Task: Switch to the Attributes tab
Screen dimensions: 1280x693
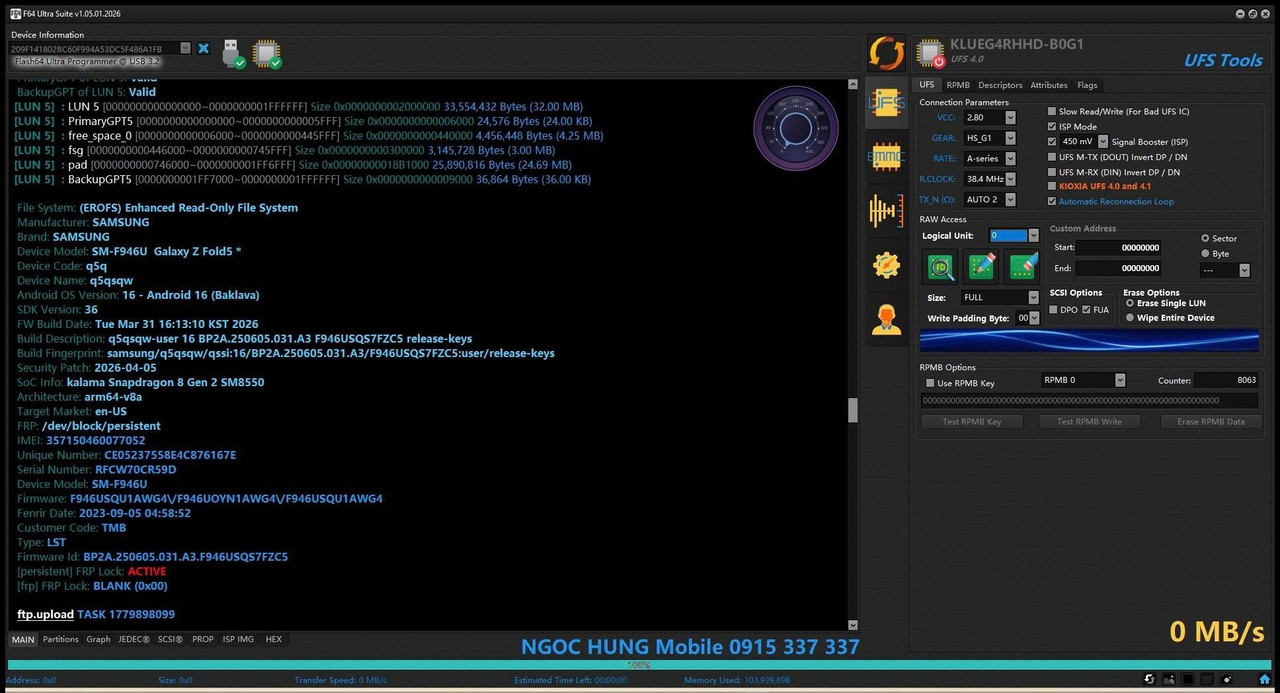Action: 1049,85
